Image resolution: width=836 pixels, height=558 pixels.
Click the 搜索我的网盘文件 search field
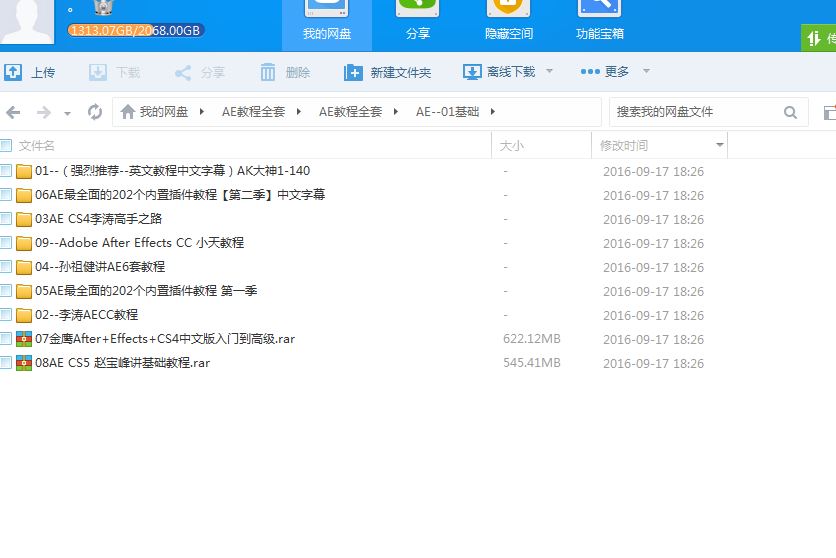(x=693, y=112)
